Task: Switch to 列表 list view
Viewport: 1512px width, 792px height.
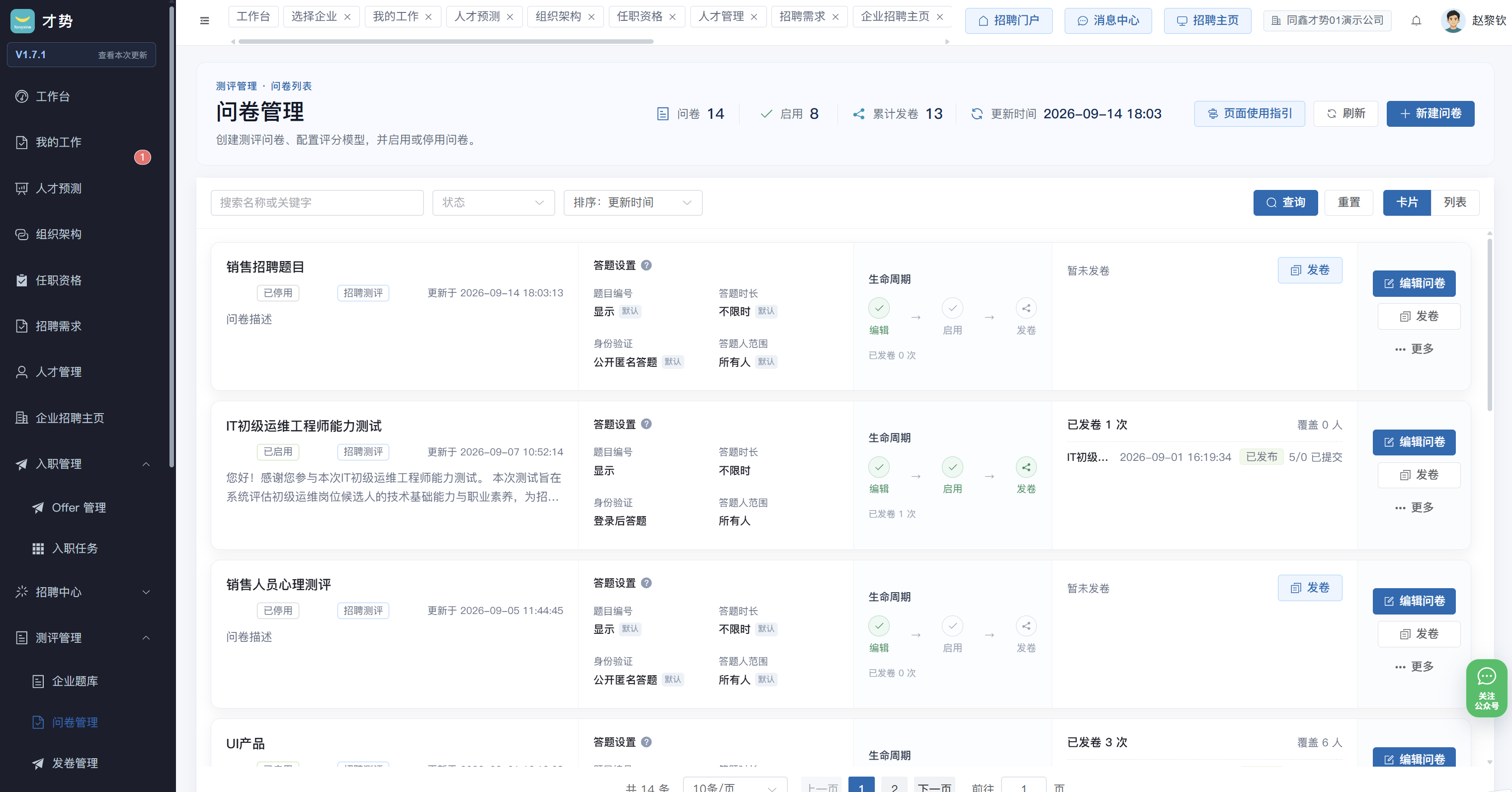Action: [x=1454, y=202]
